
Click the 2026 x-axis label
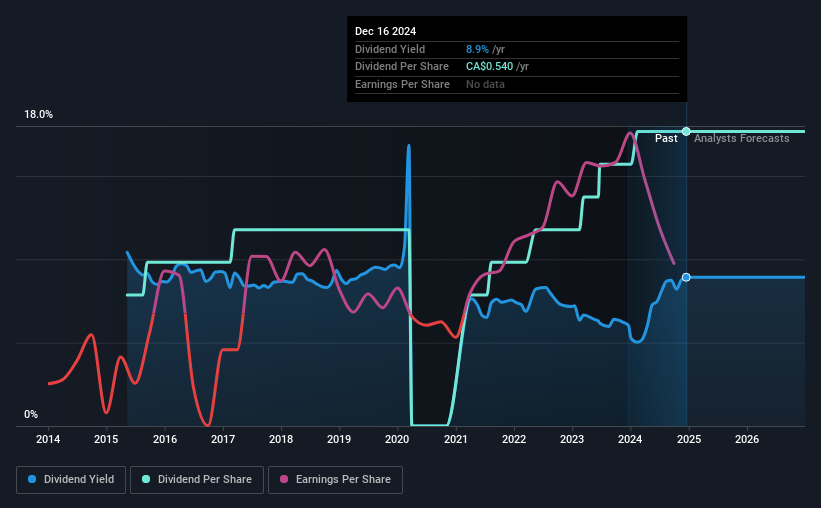[747, 439]
